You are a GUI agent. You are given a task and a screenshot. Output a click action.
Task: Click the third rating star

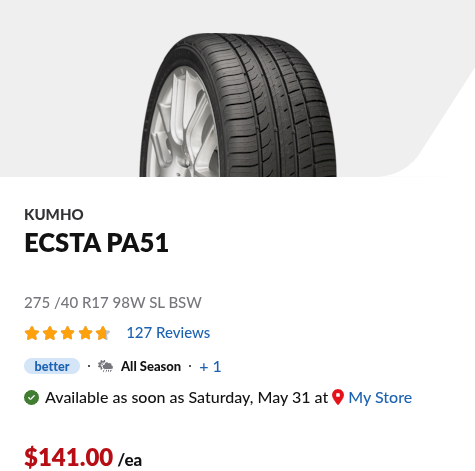click(x=68, y=333)
